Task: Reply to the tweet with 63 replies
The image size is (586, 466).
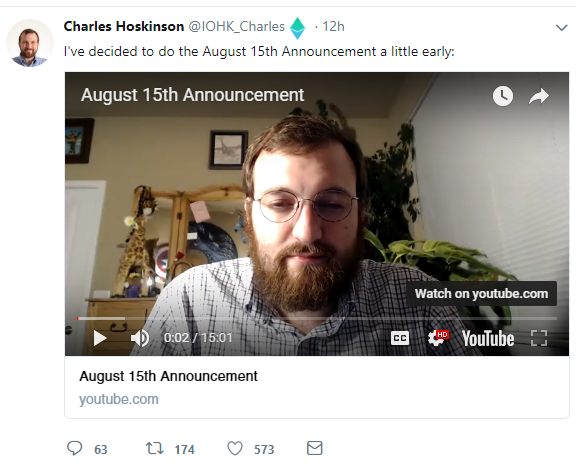Action: (x=74, y=448)
